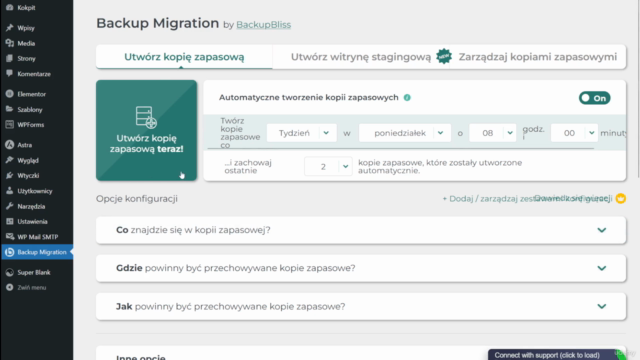This screenshot has height=360, width=640.
Task: Open the poniedziałek weekday dropdown
Action: tap(404, 133)
